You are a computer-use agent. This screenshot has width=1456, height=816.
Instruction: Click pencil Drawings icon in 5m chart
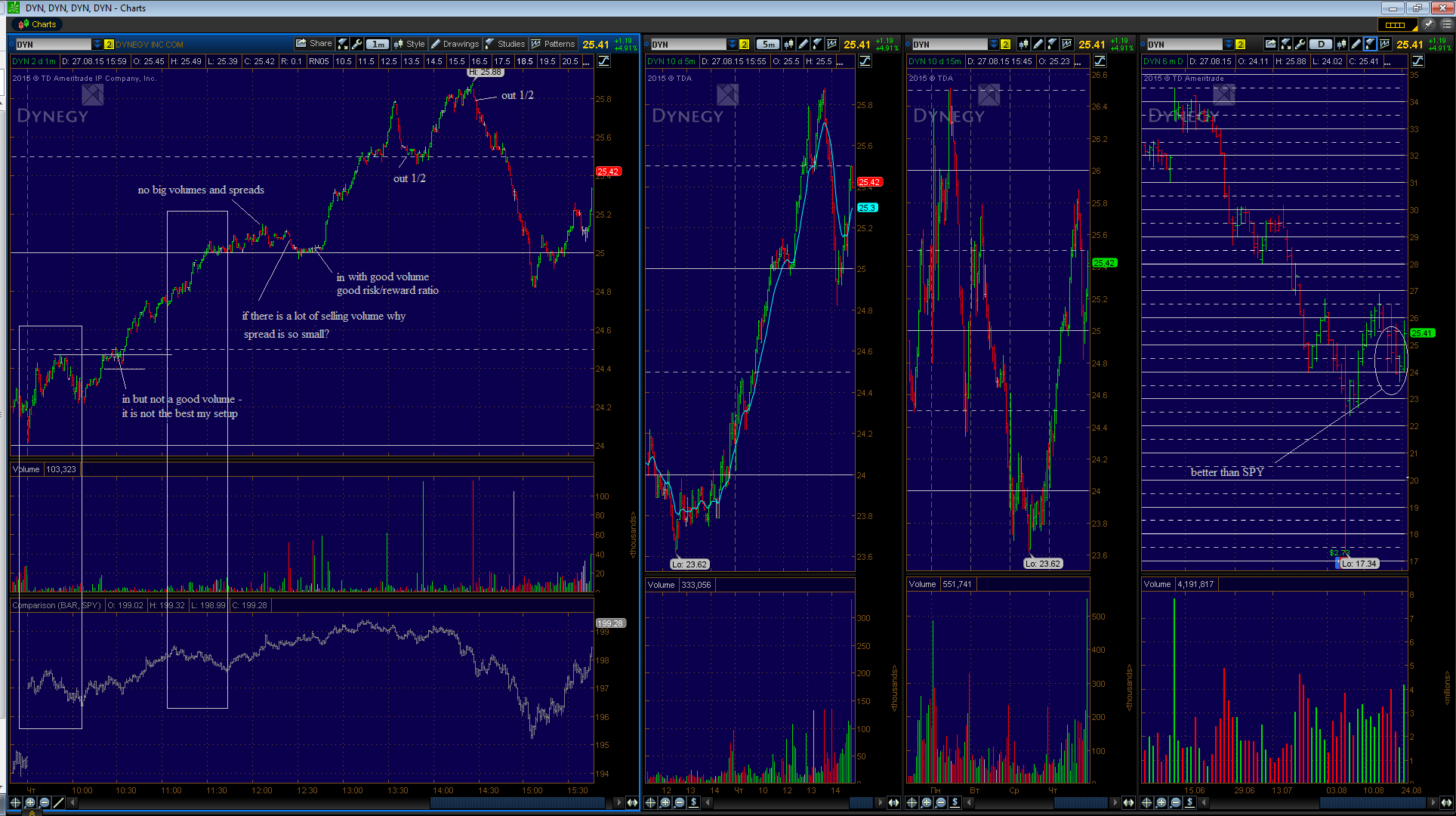point(803,45)
